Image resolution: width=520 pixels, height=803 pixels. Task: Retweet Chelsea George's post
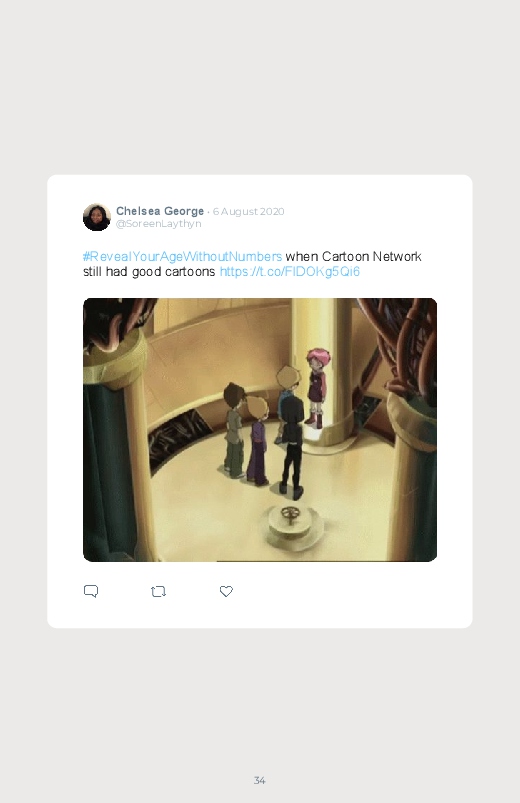(x=158, y=591)
